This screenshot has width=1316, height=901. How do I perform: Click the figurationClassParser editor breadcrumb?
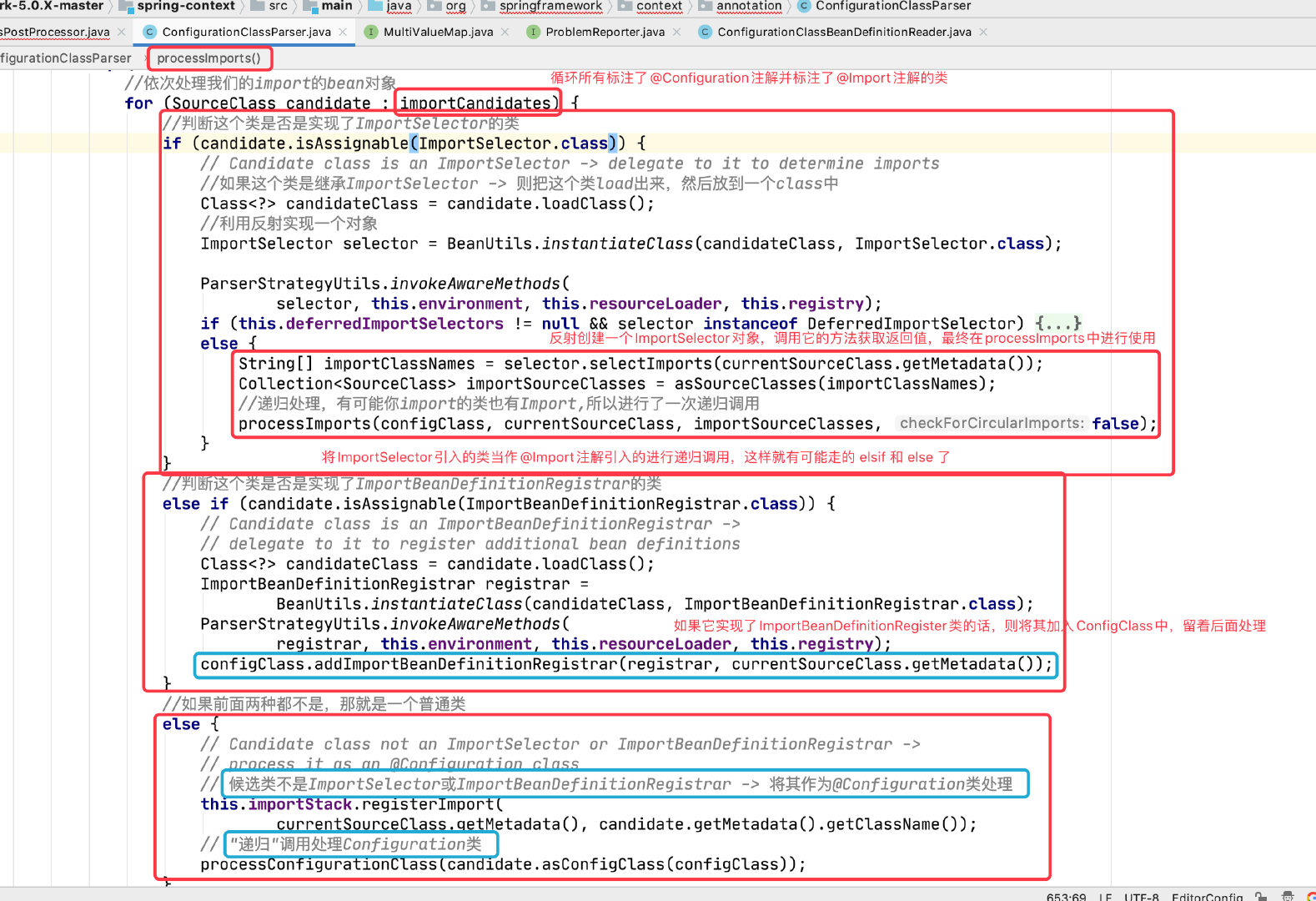[x=66, y=58]
